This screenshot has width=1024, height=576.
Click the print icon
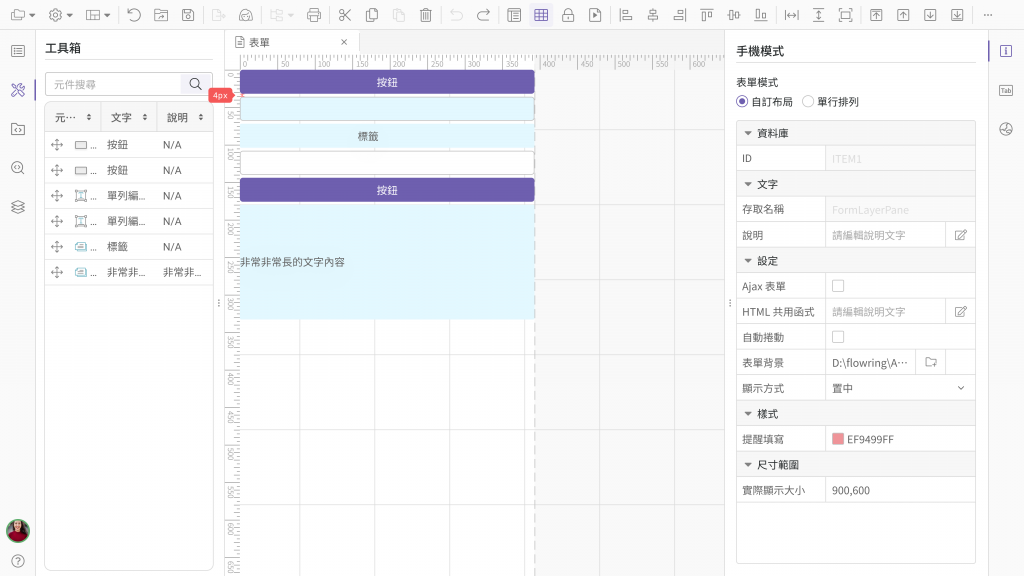314,15
